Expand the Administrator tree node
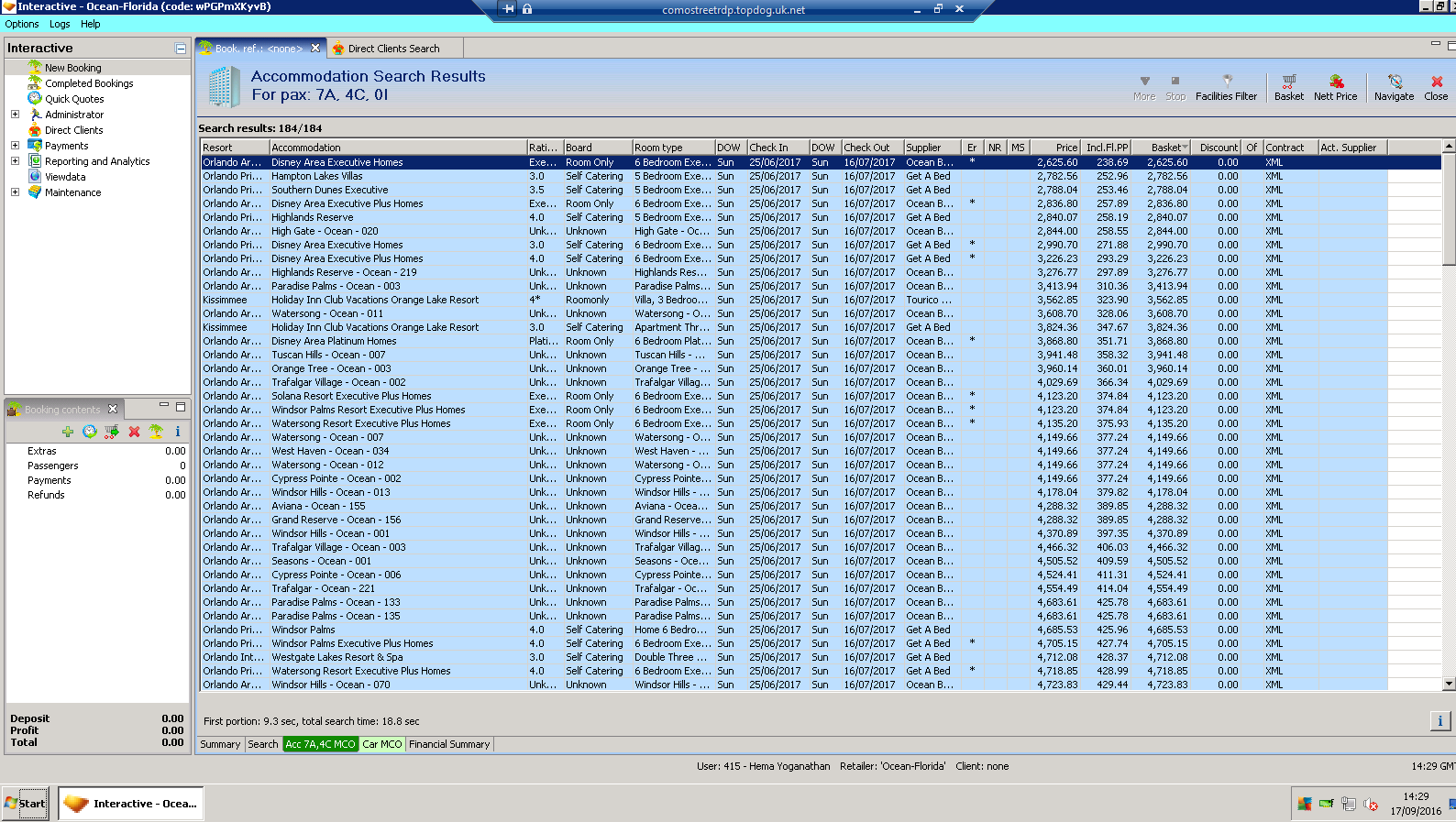 pyautogui.click(x=15, y=115)
